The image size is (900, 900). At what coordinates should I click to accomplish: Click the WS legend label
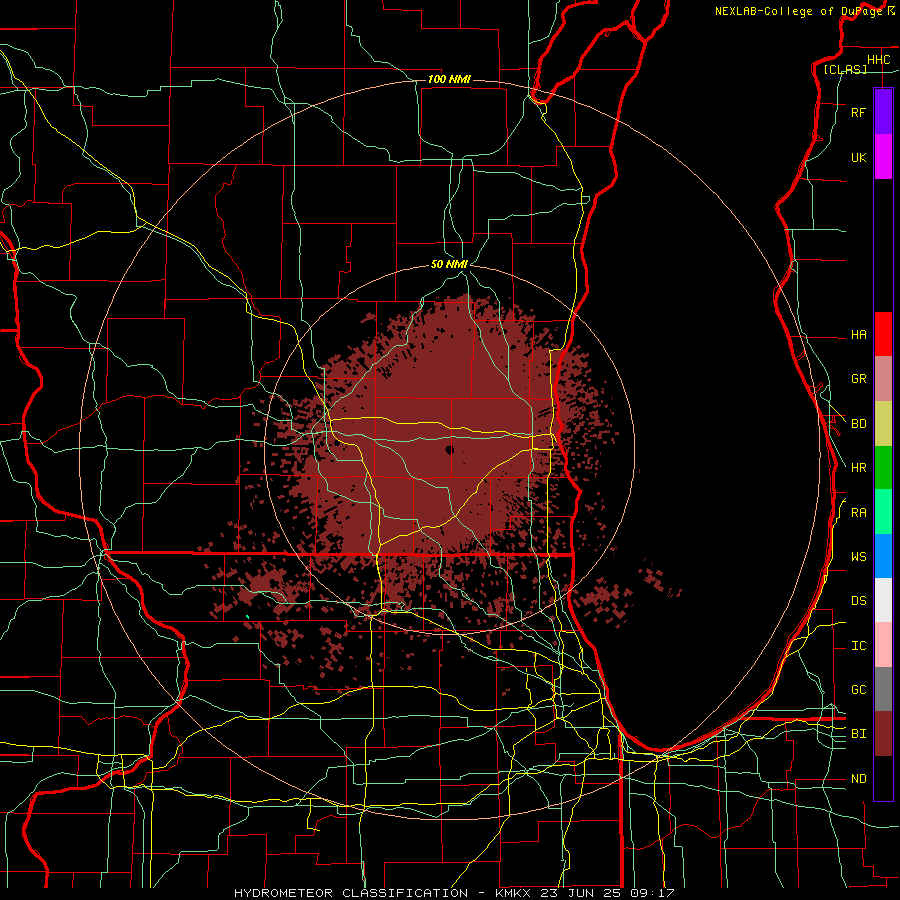pyautogui.click(x=858, y=557)
